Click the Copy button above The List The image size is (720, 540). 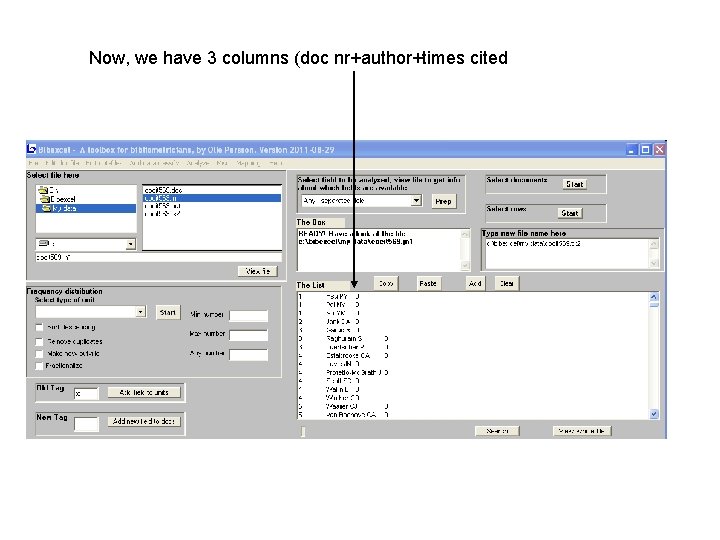pyautogui.click(x=386, y=283)
